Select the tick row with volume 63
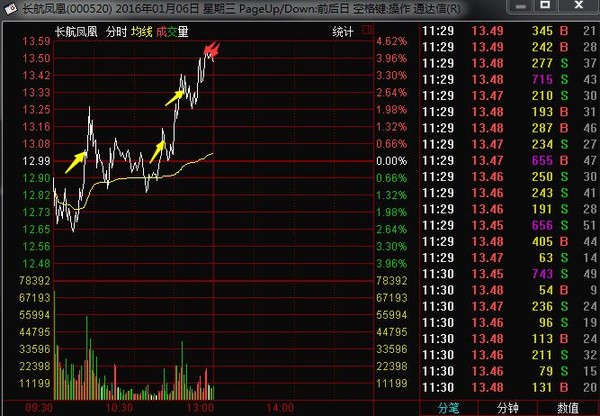This screenshot has height=416, width=600. click(x=510, y=258)
